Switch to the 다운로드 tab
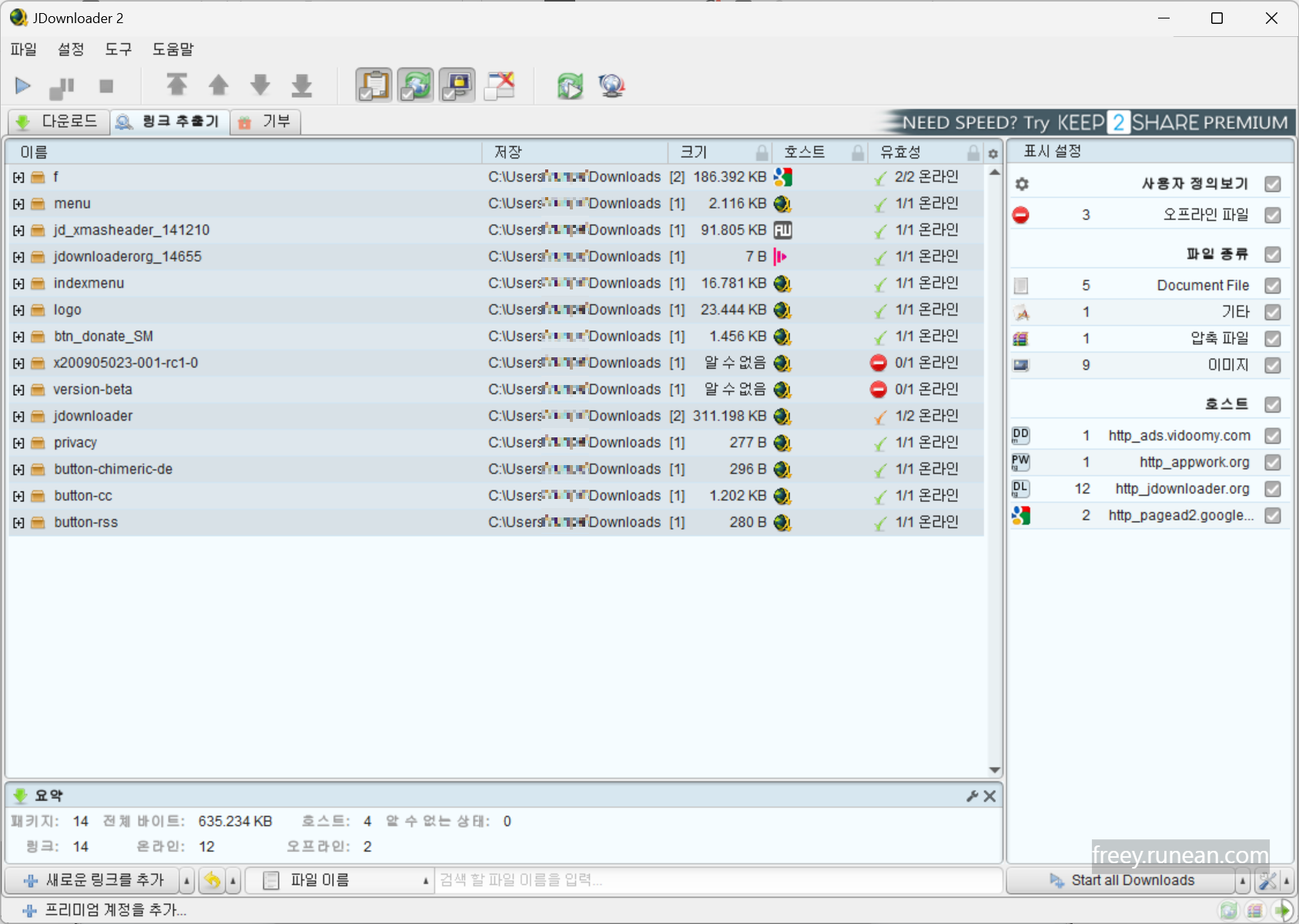 tap(58, 121)
